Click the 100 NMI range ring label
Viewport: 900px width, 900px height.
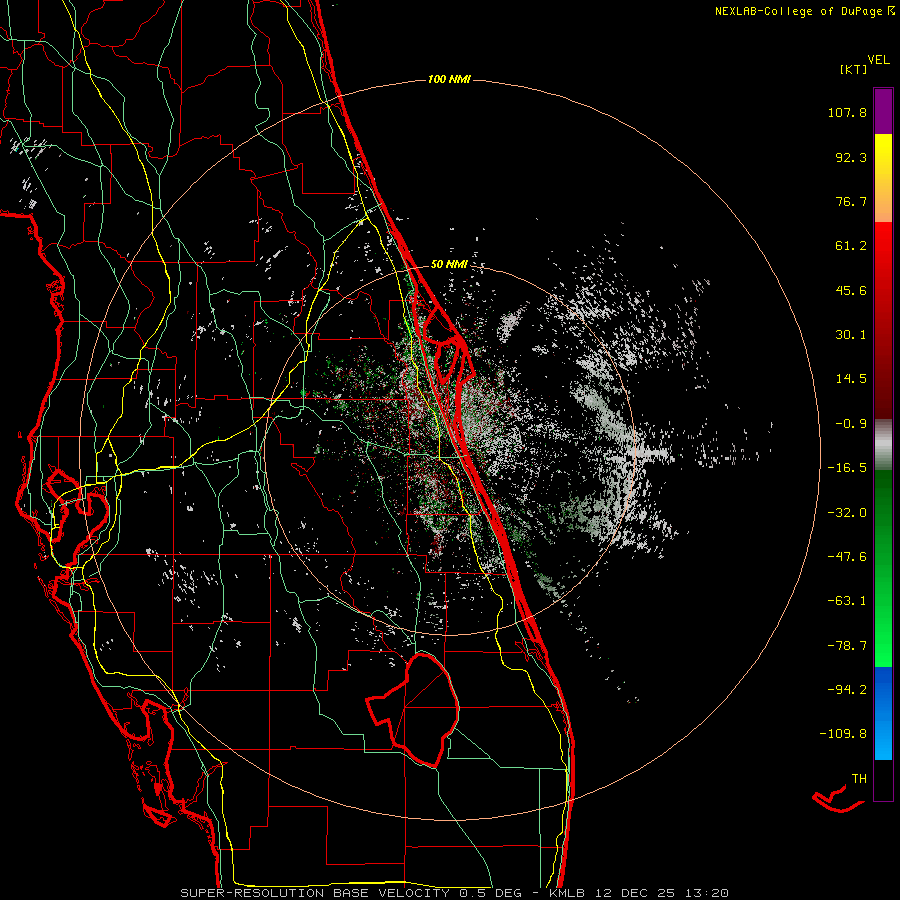(x=449, y=79)
